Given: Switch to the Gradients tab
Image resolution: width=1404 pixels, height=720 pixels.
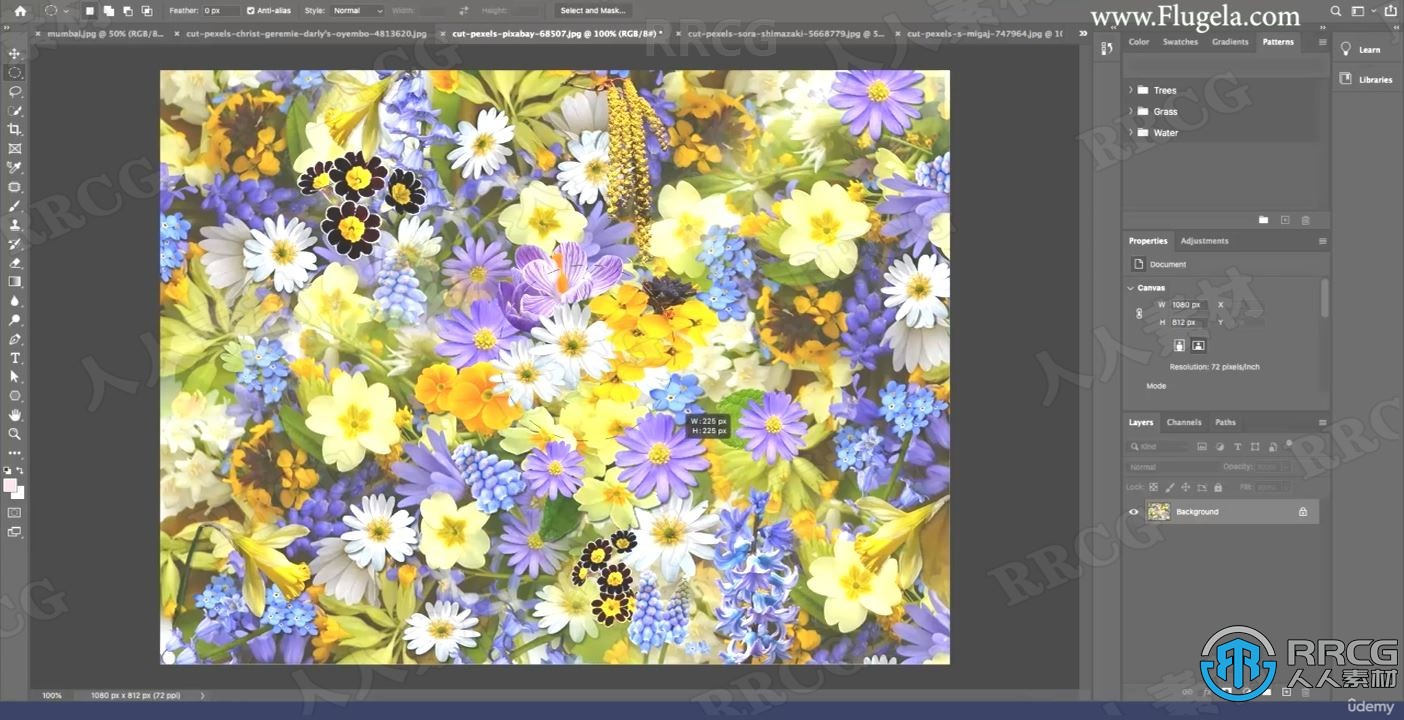Looking at the screenshot, I should click(x=1229, y=42).
